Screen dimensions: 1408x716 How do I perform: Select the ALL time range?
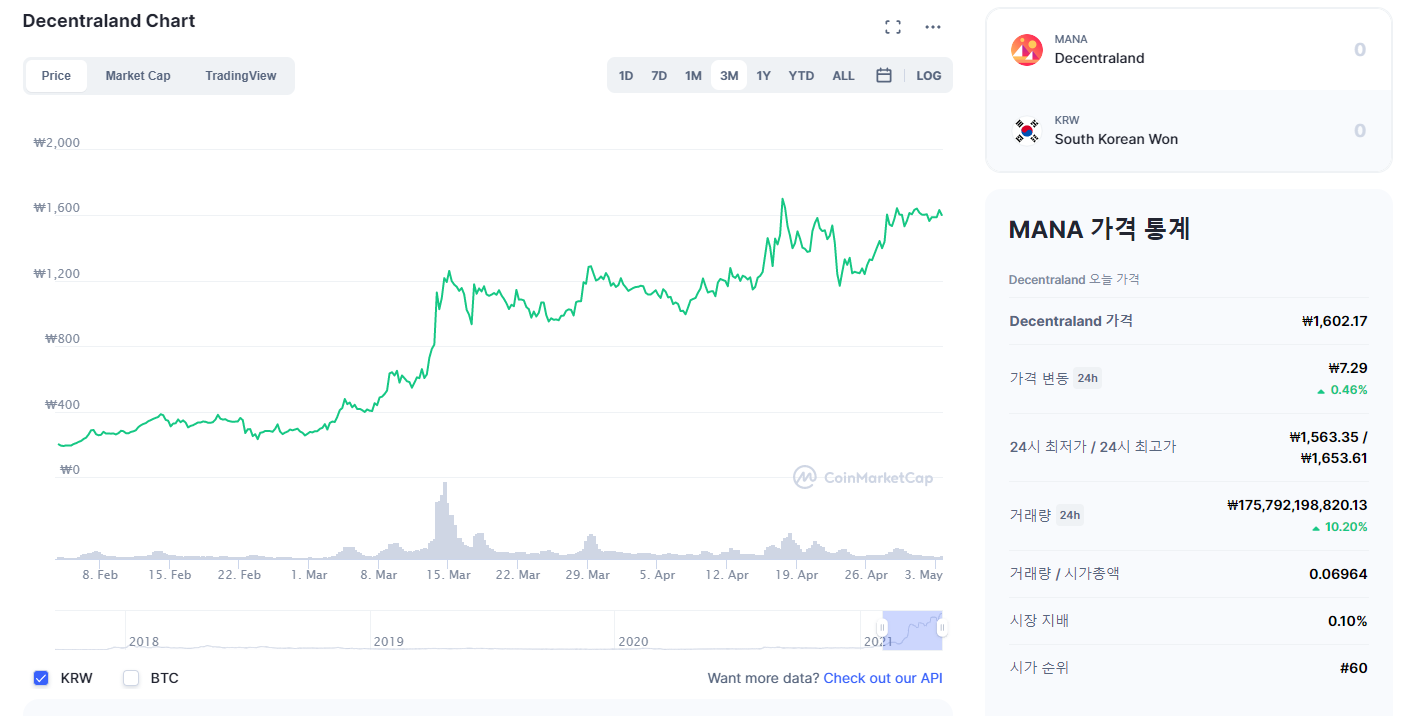pyautogui.click(x=844, y=75)
